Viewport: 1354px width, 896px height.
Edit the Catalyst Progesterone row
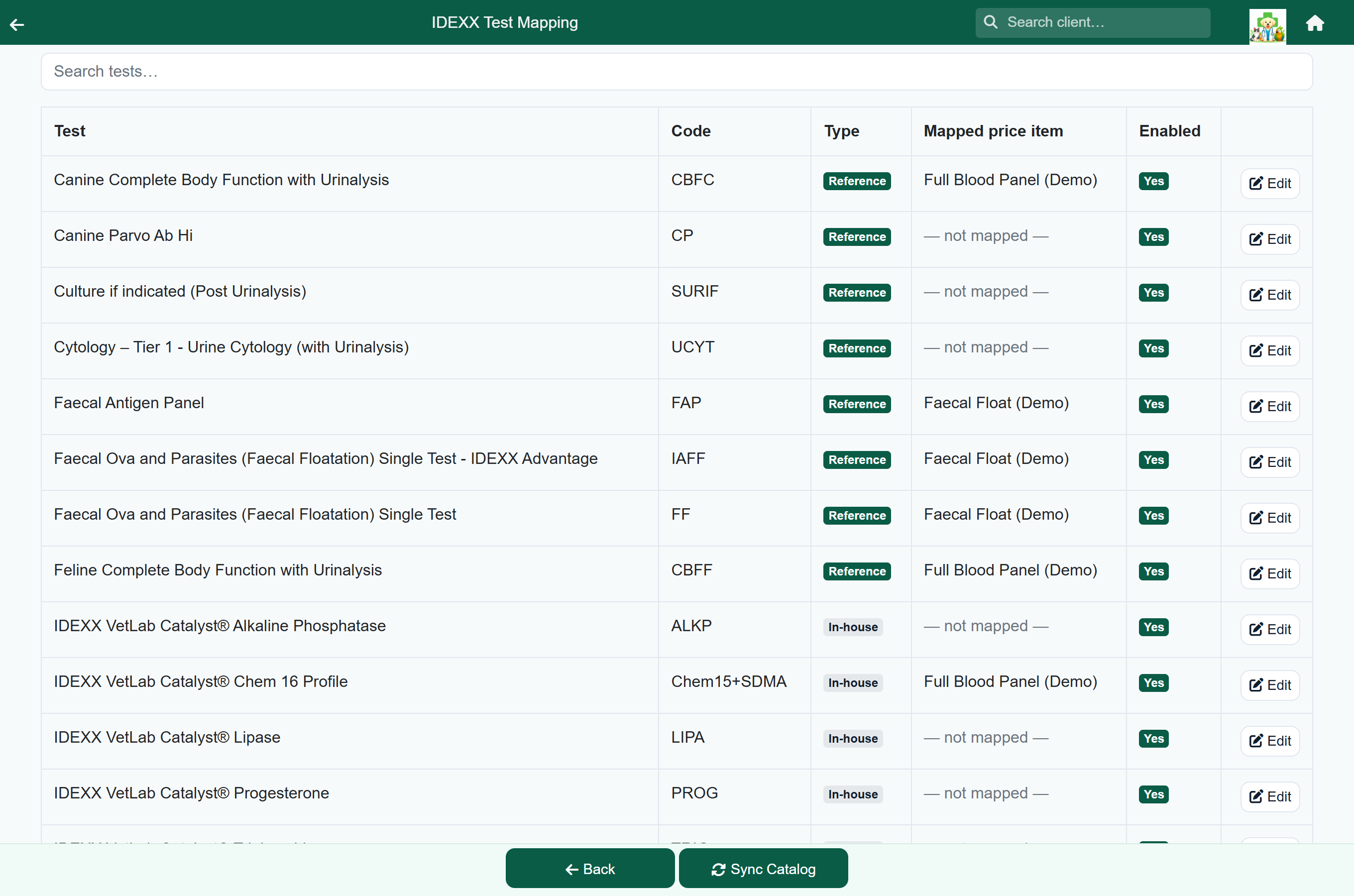(1270, 796)
